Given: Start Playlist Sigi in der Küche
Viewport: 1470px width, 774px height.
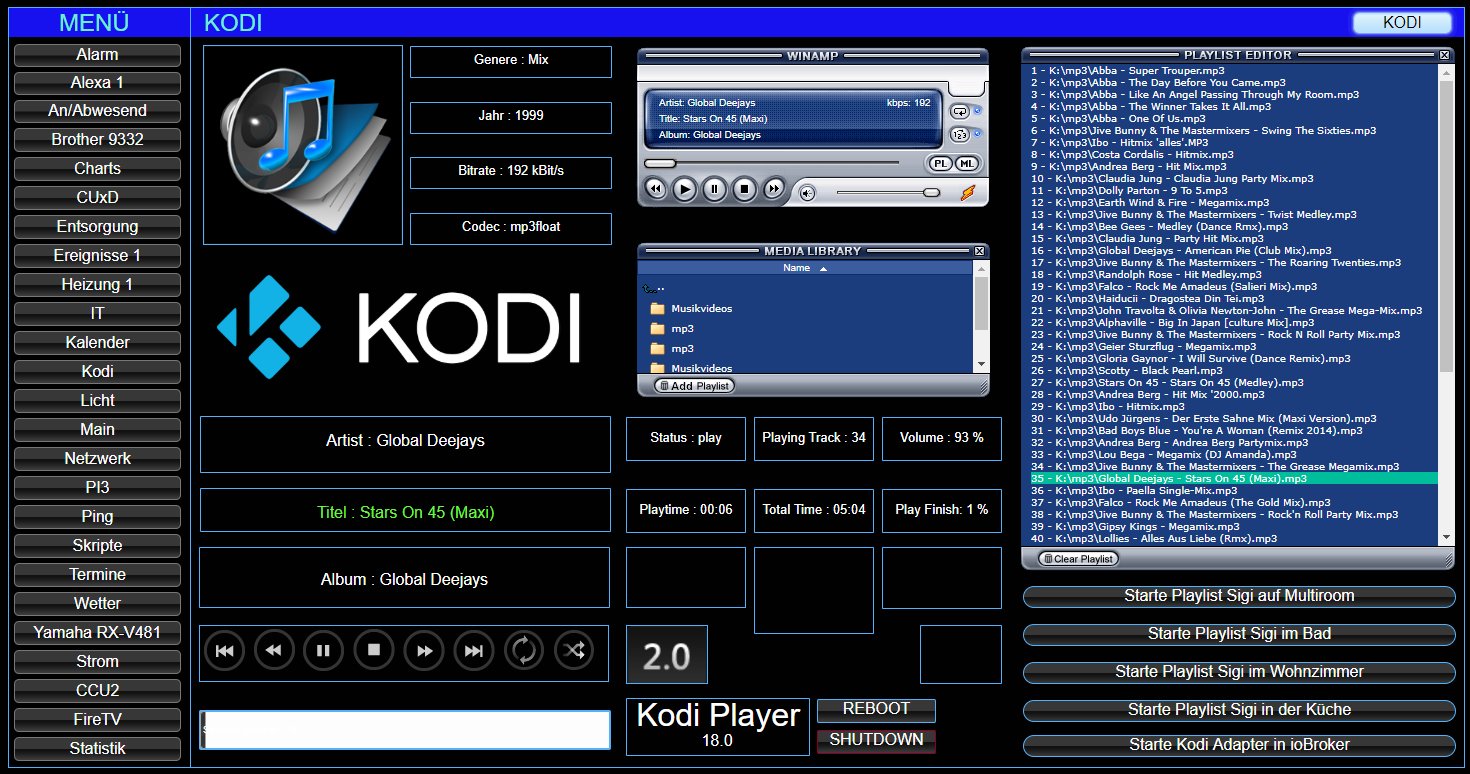Looking at the screenshot, I should (x=1239, y=710).
